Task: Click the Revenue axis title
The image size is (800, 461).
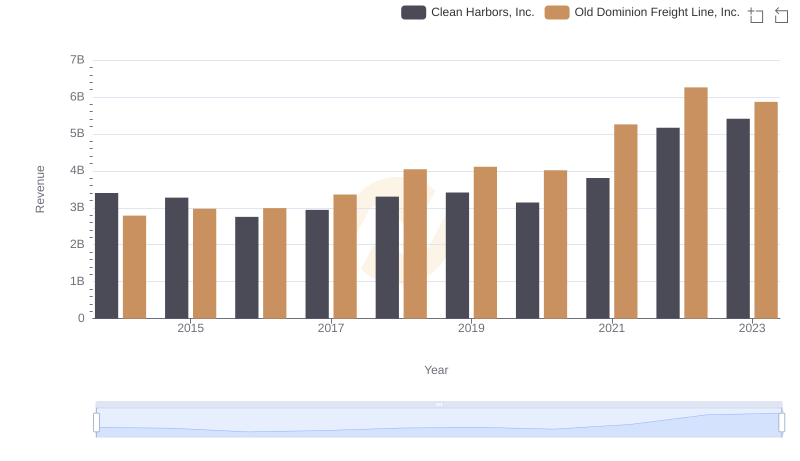Action: (x=40, y=189)
